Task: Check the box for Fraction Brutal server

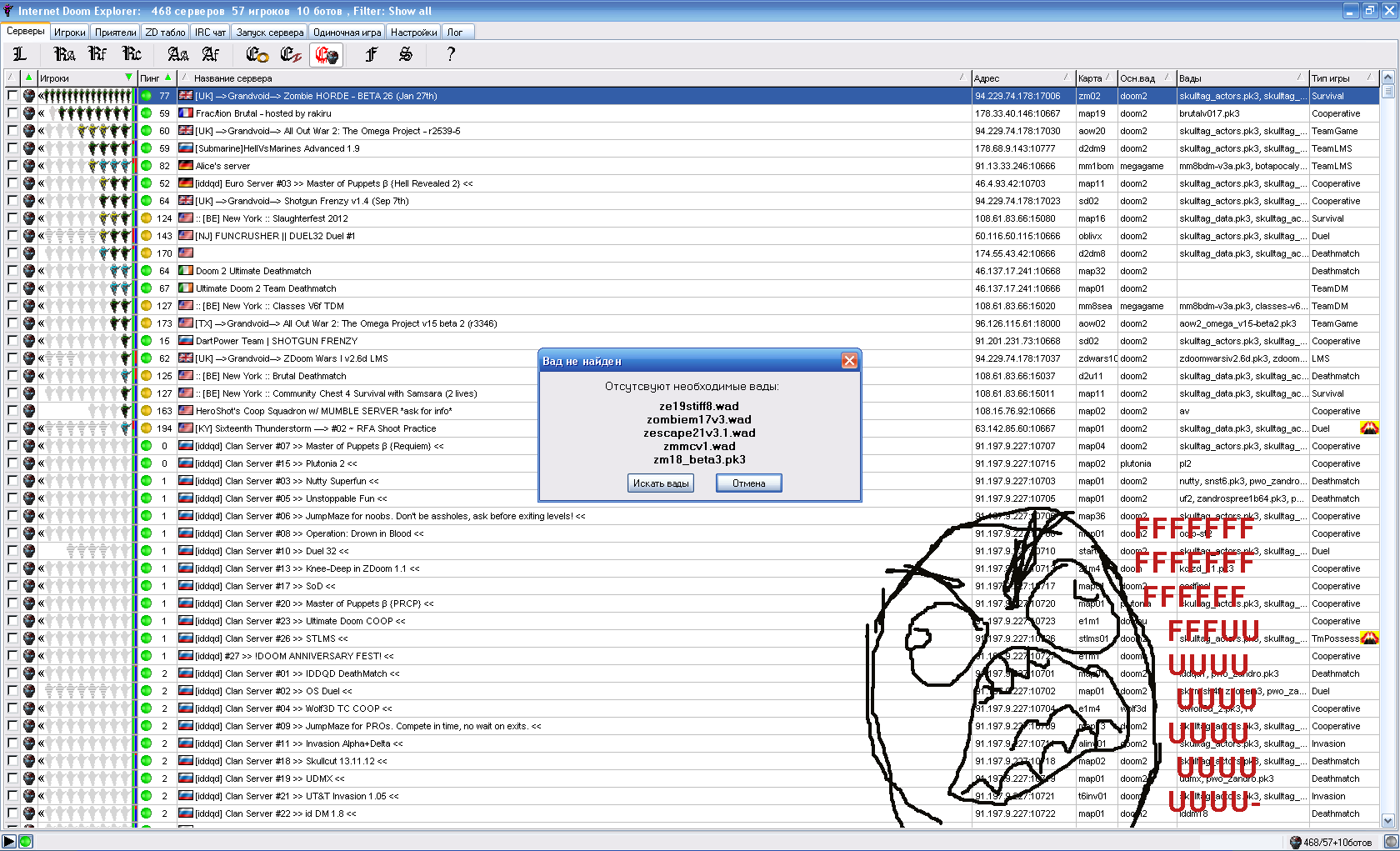Action: (x=12, y=113)
